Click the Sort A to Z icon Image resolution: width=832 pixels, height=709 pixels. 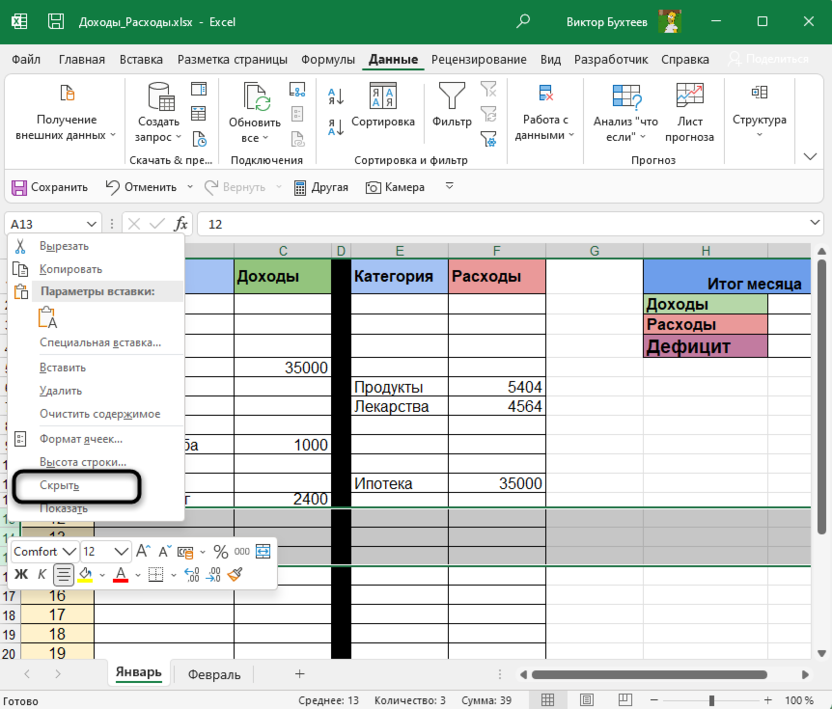(336, 98)
